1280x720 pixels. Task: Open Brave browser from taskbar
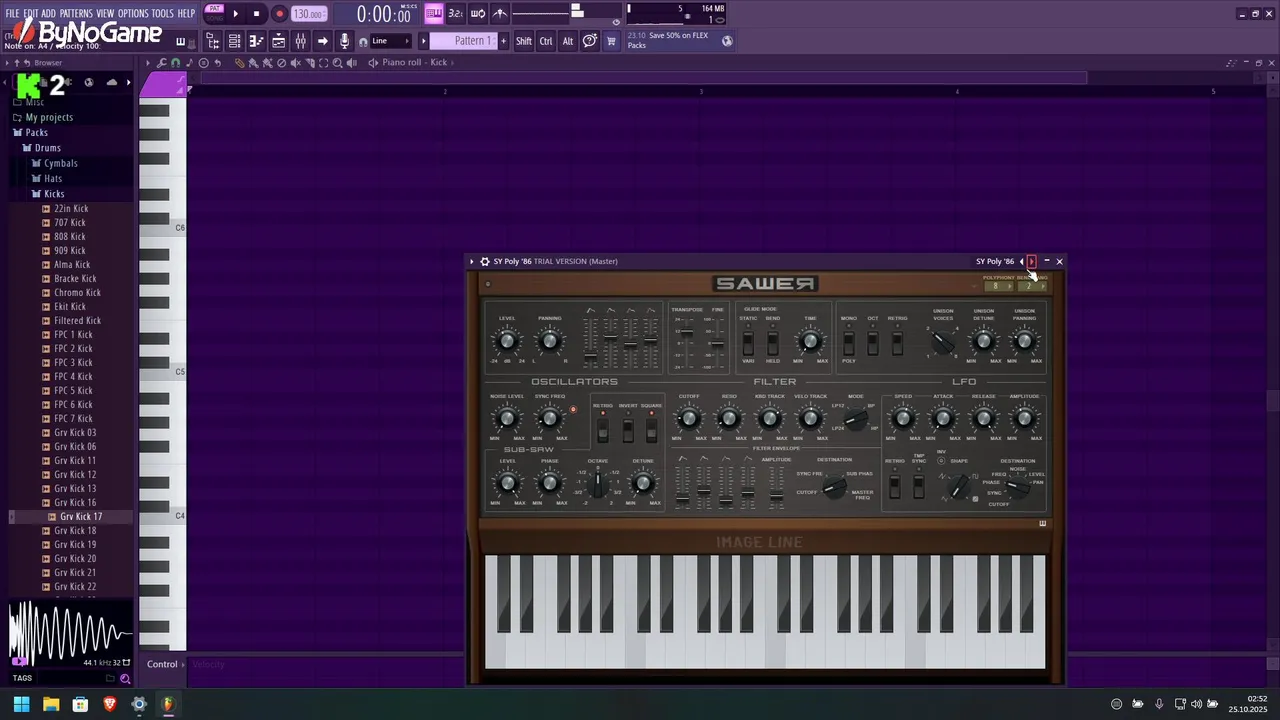110,704
